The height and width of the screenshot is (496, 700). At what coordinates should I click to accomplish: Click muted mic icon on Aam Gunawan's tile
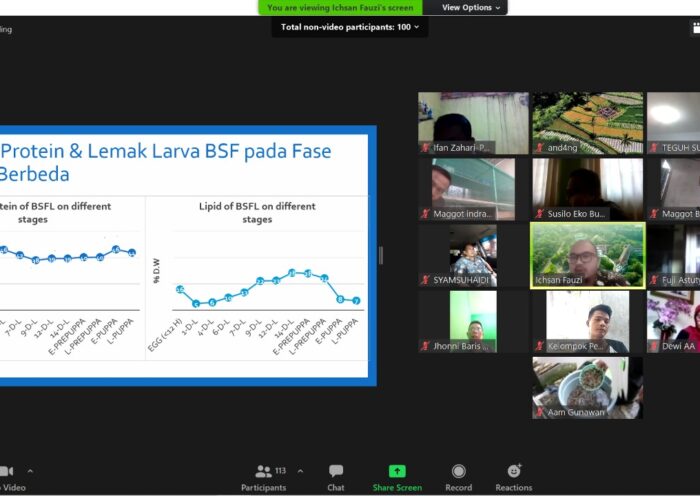pos(540,412)
